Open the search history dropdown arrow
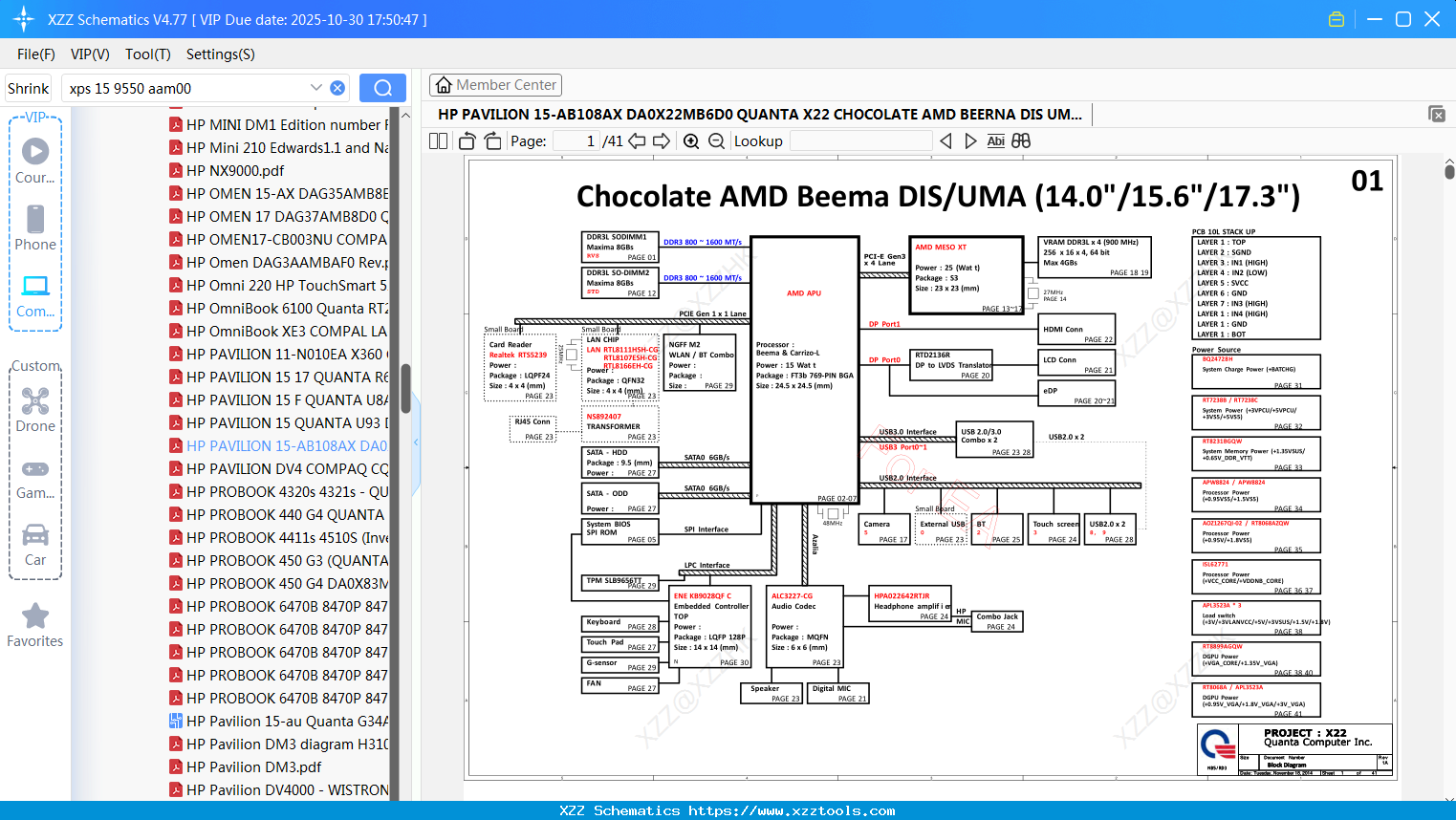1456x820 pixels. (x=316, y=88)
